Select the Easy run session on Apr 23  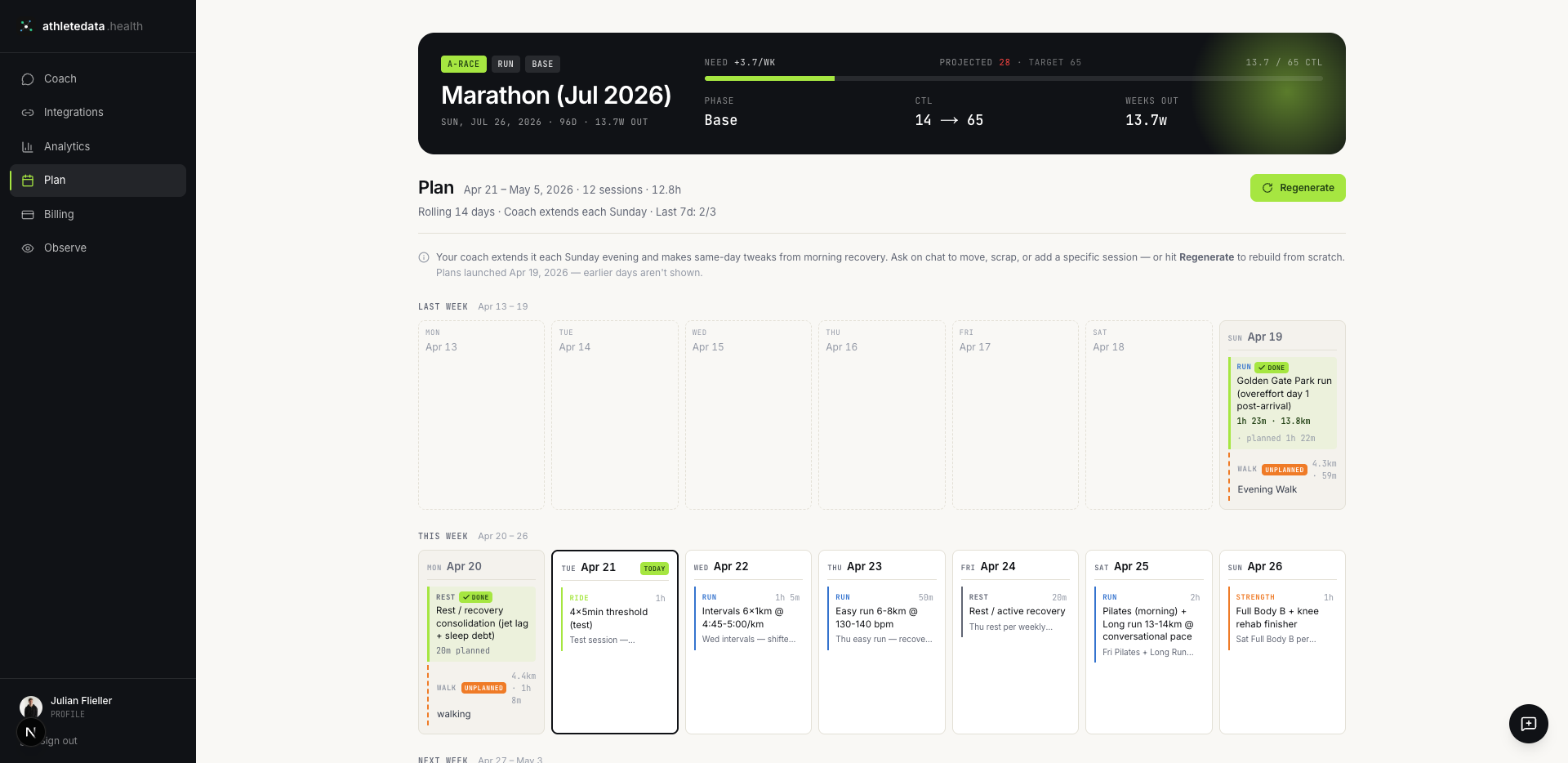pos(881,620)
